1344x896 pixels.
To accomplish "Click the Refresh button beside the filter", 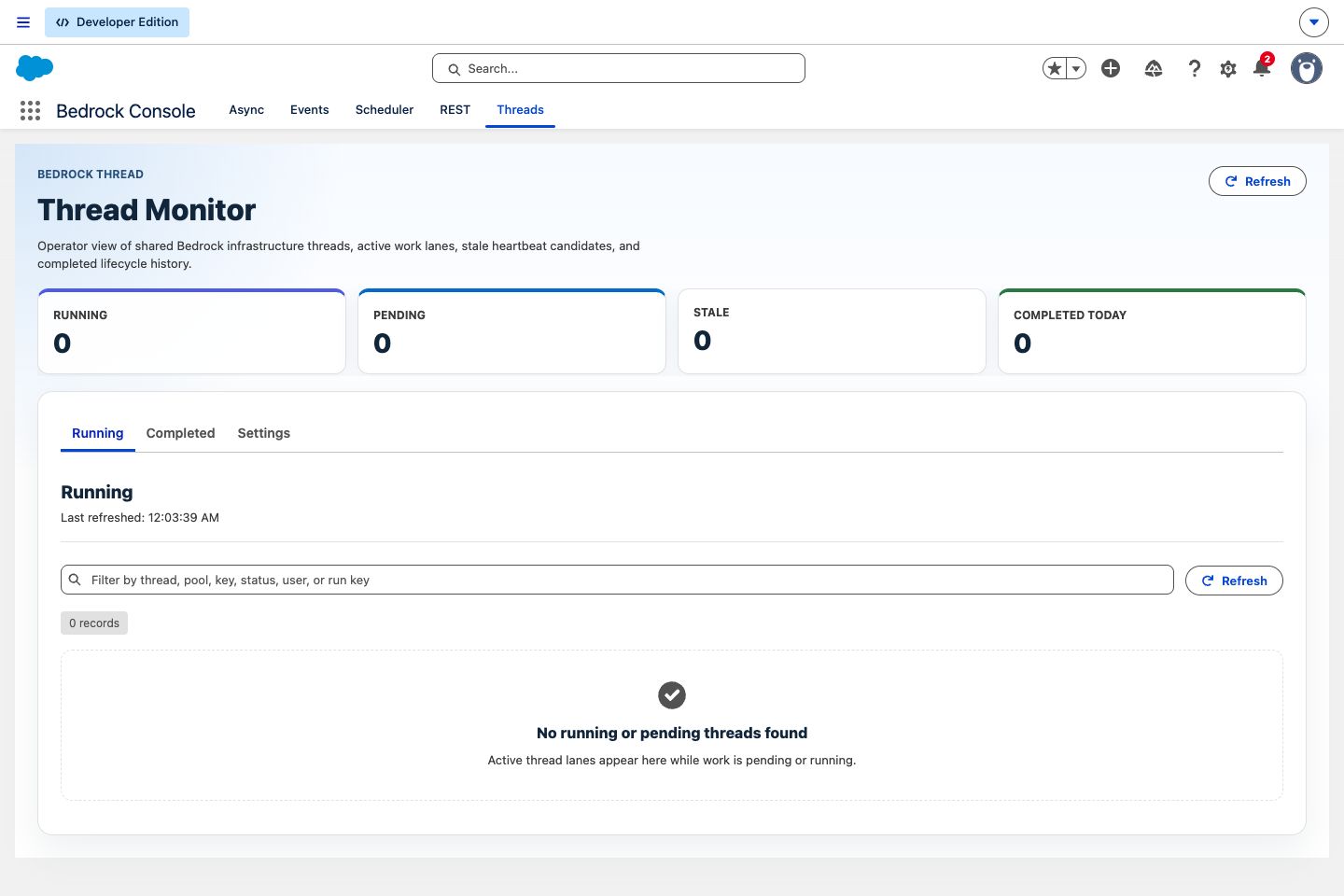I will (1234, 581).
